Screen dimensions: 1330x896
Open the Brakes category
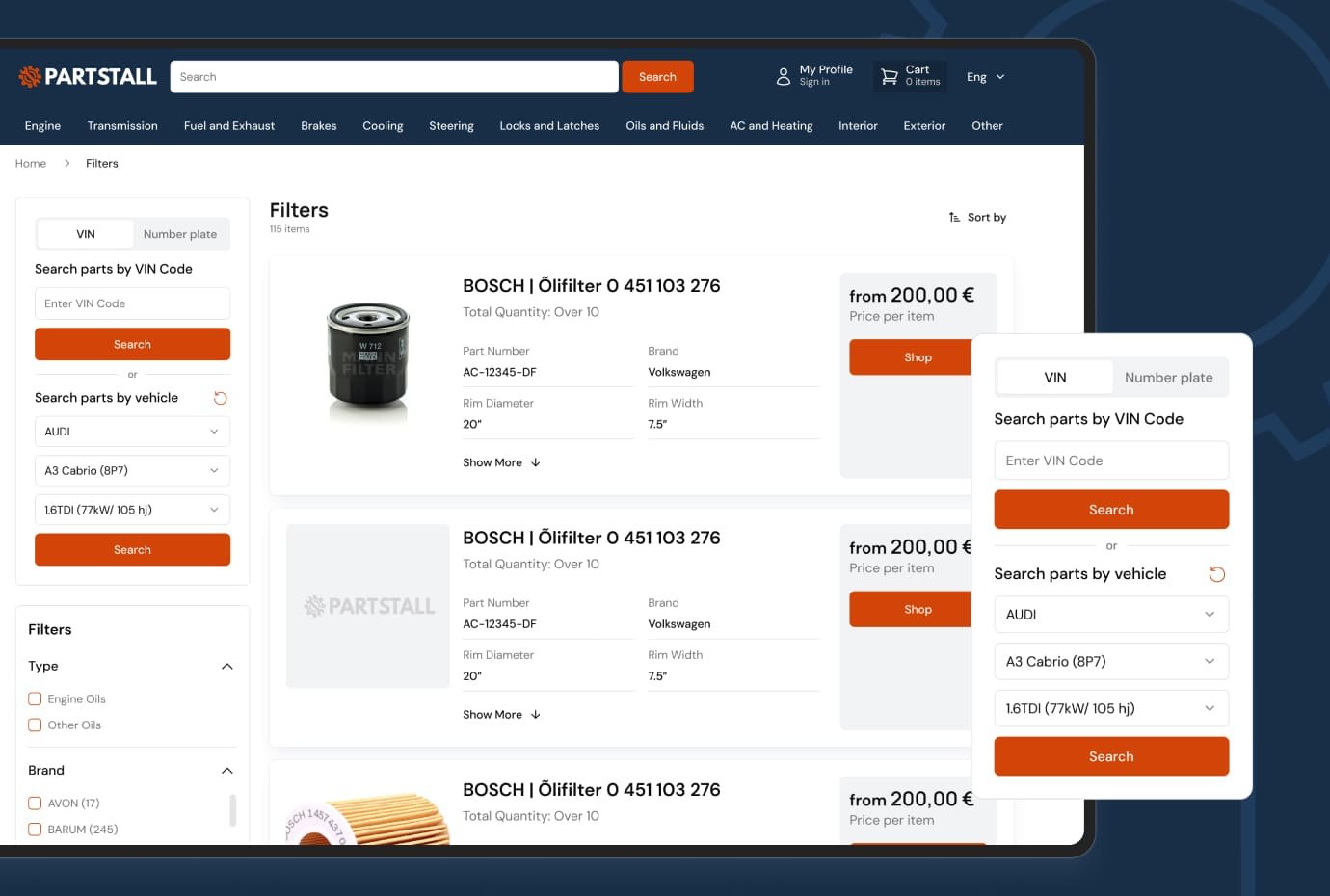point(318,126)
